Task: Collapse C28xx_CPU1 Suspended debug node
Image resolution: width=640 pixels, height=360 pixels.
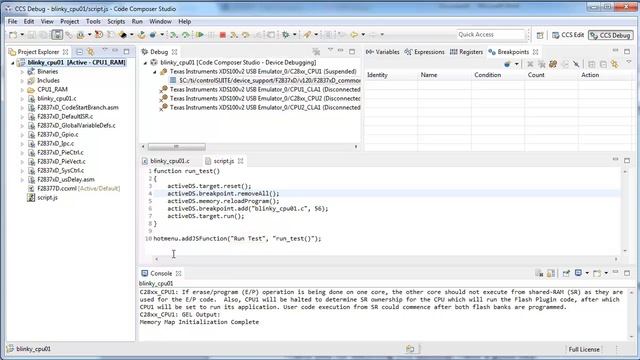Action: tap(155, 72)
